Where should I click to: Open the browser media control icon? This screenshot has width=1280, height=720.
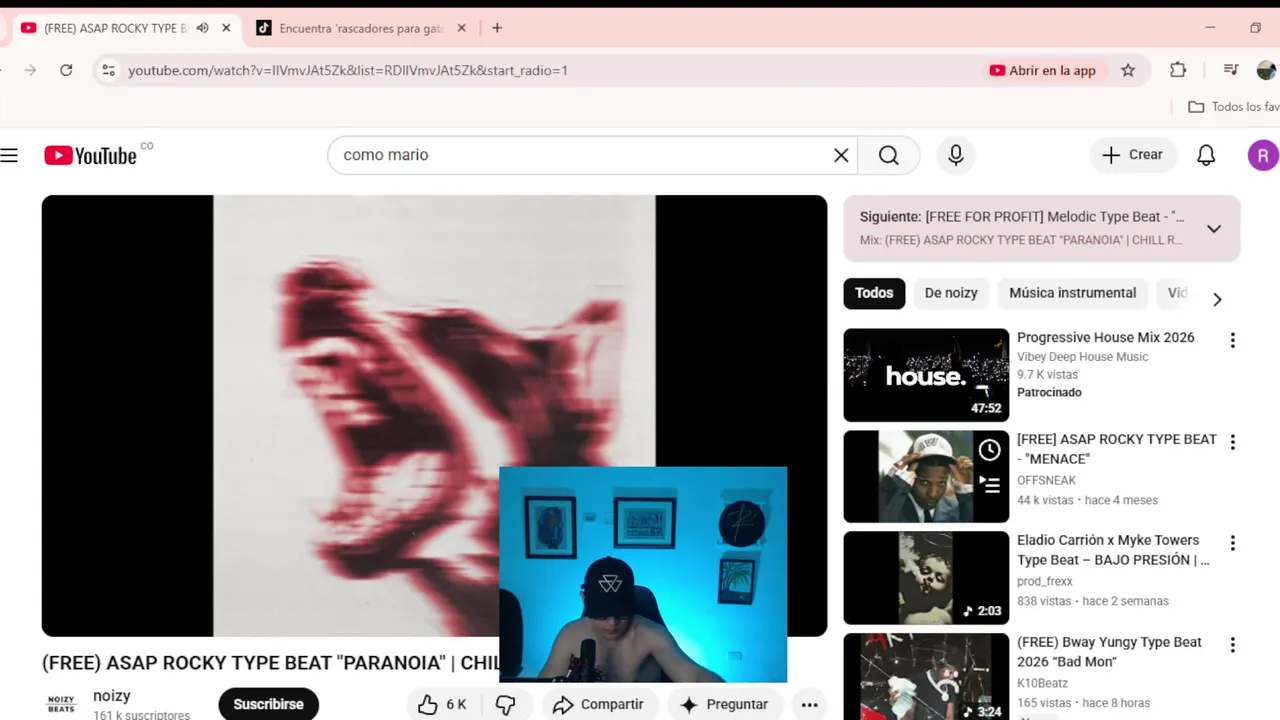click(x=1231, y=70)
